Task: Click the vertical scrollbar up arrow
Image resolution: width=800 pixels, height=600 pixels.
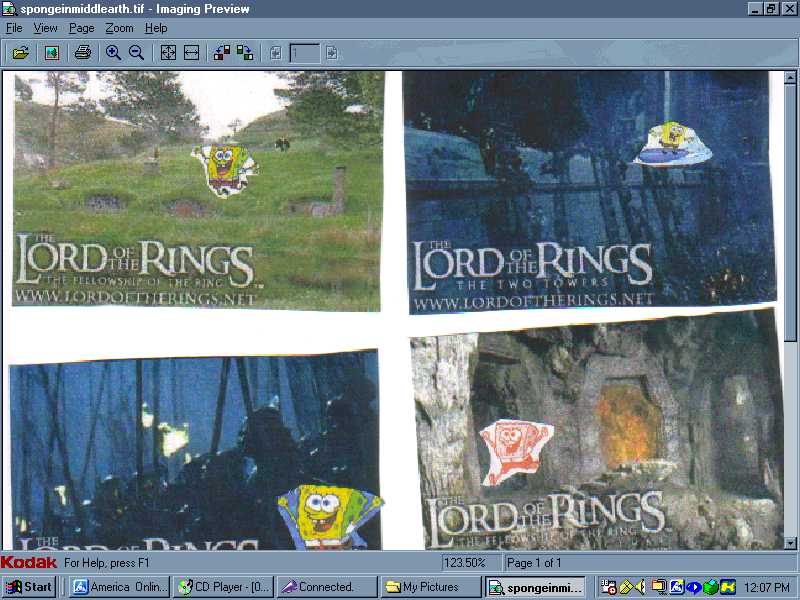Action: [790, 78]
